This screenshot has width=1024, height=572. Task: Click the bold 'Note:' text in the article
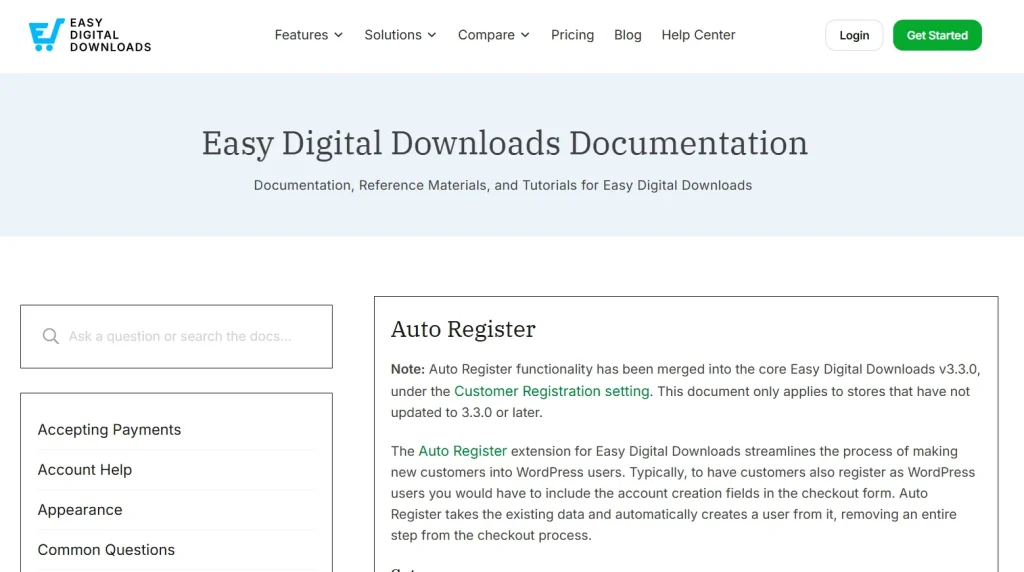[408, 370]
